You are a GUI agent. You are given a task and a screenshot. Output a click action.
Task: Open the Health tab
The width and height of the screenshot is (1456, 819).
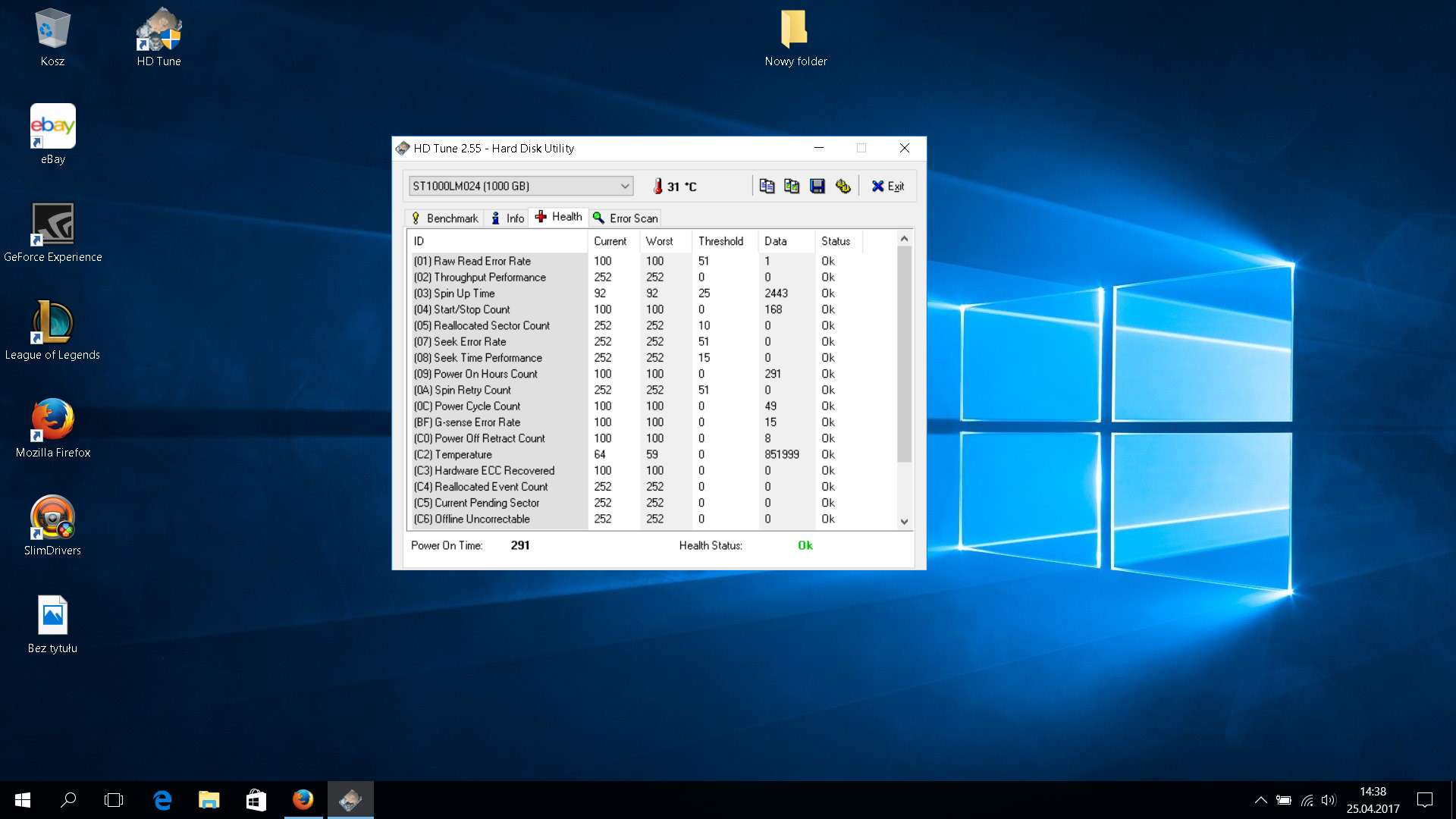point(559,217)
